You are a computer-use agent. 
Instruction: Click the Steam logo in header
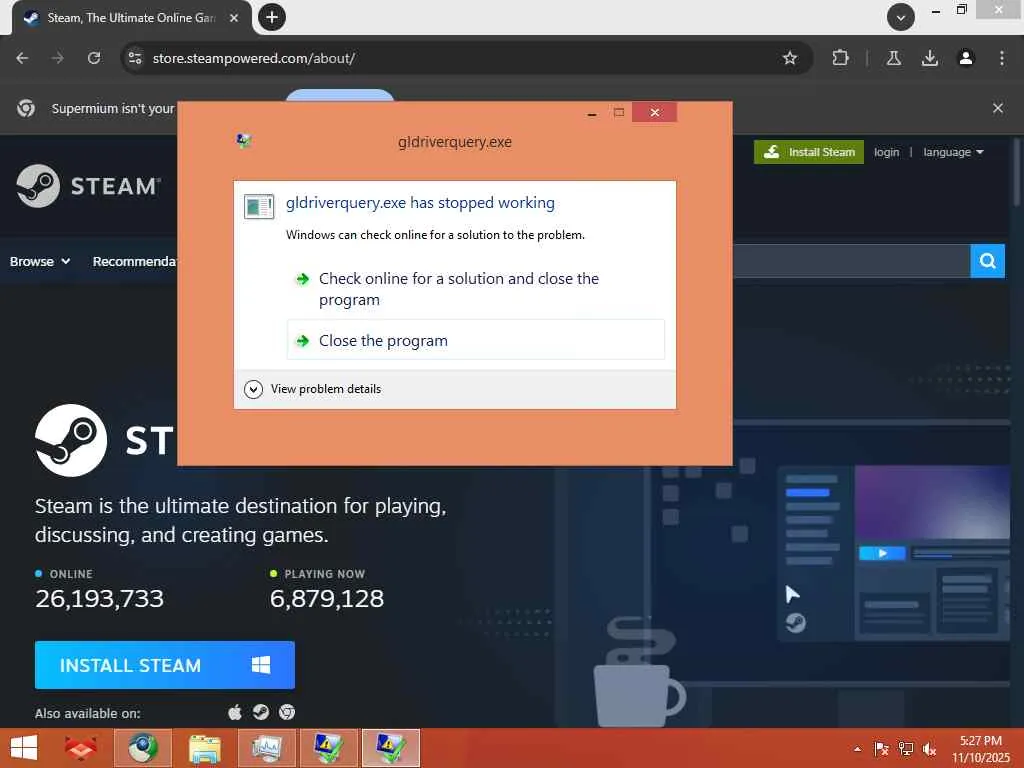click(88, 186)
